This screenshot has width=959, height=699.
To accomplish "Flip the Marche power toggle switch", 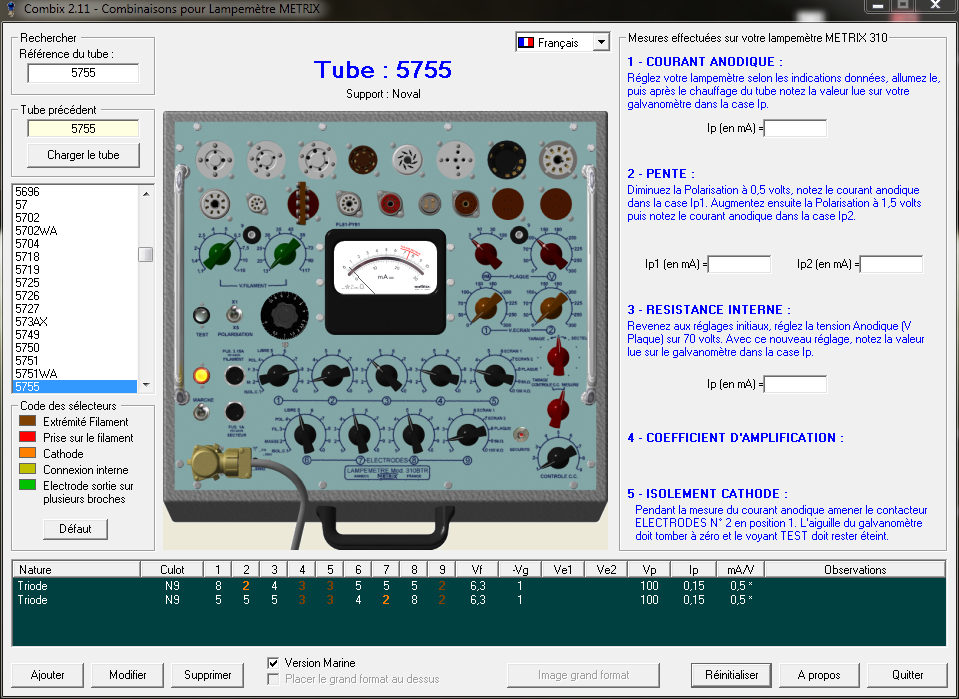I will tap(201, 412).
